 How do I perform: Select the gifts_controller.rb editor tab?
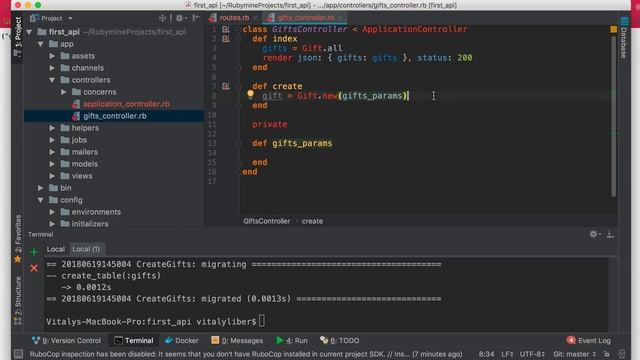(306, 18)
